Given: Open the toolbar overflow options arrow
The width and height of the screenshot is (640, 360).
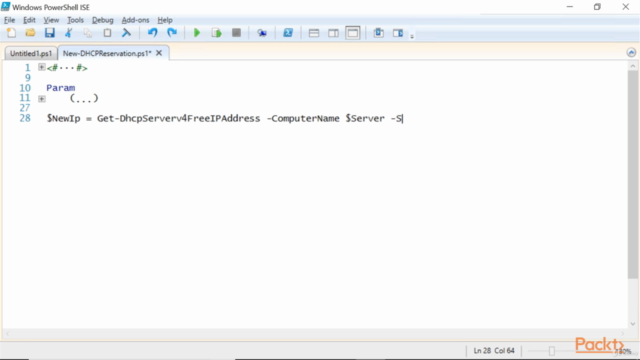Looking at the screenshot, I should coord(412,36).
